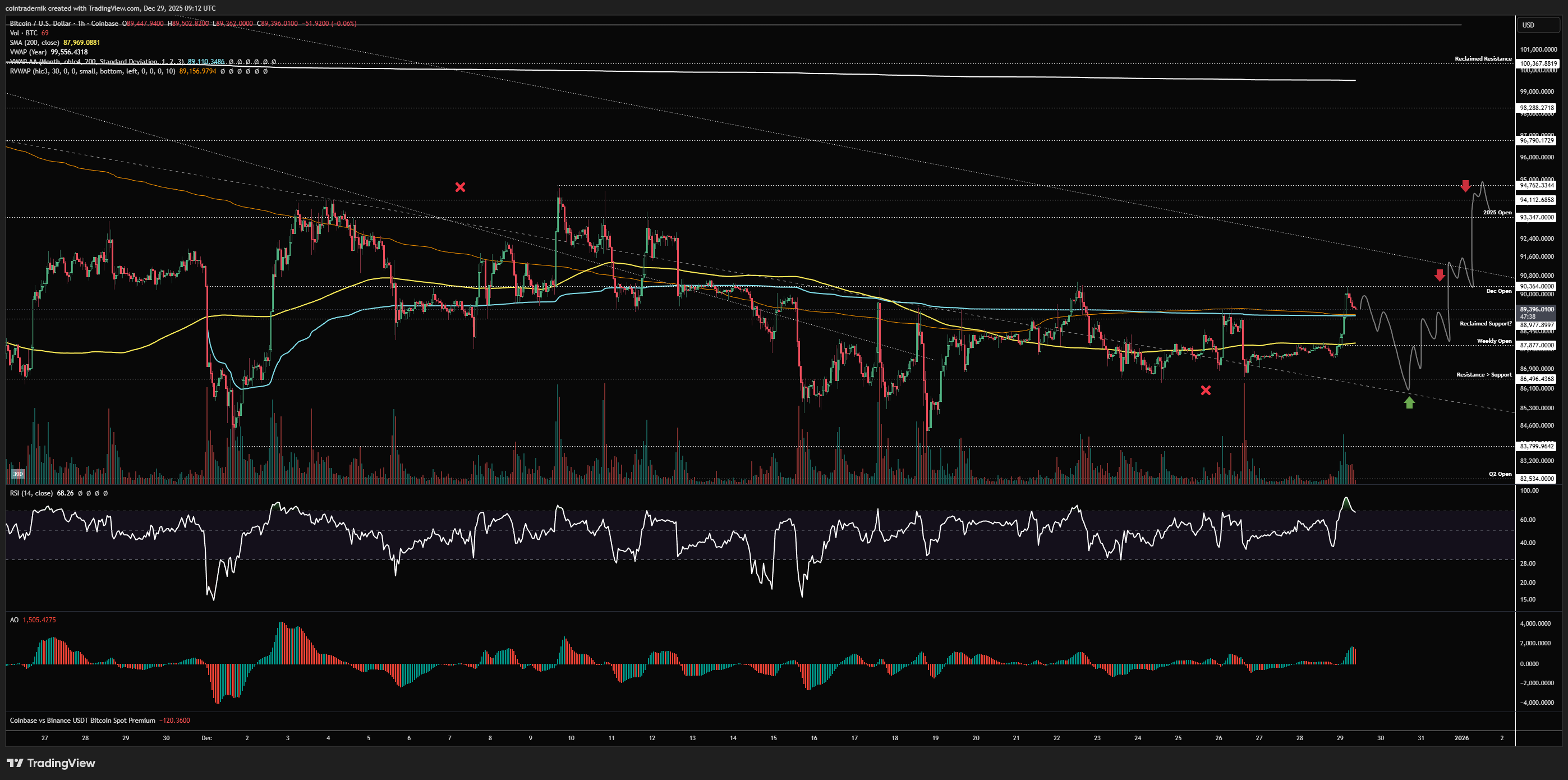The image size is (1568, 780).
Task: Select the VWAP (Year) indicator legend
Action: [x=30, y=52]
